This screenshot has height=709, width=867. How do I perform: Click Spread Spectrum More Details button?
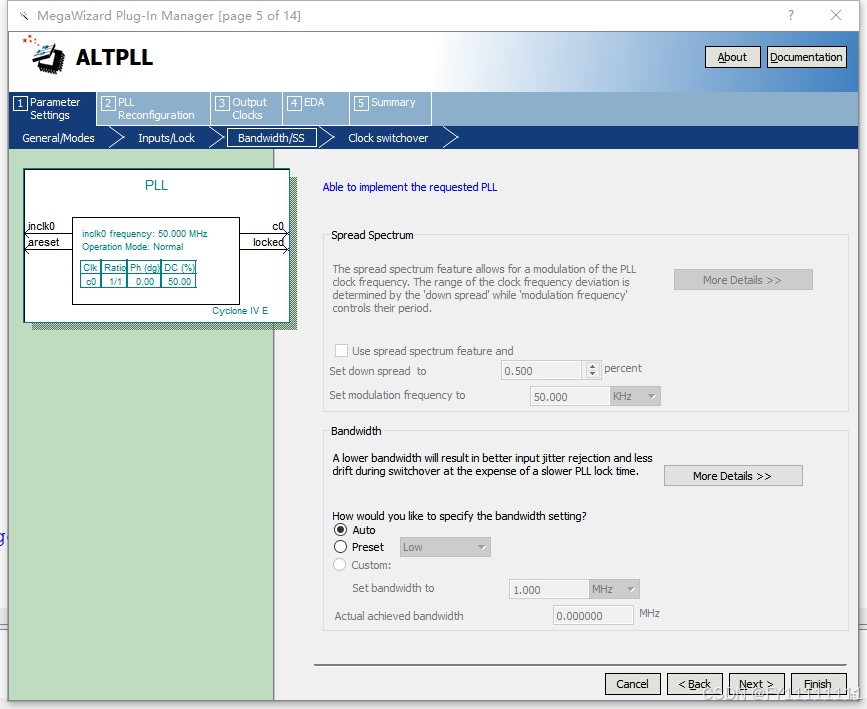point(743,280)
